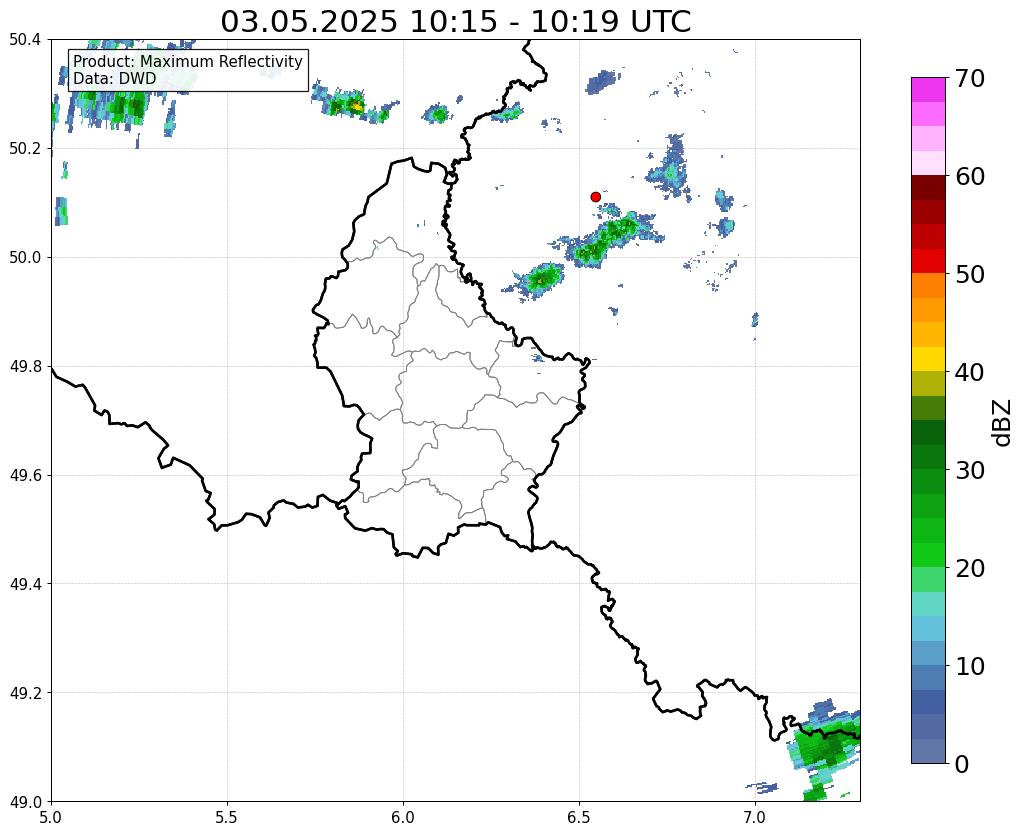Click the 5.5 longitude tick label

tap(227, 817)
